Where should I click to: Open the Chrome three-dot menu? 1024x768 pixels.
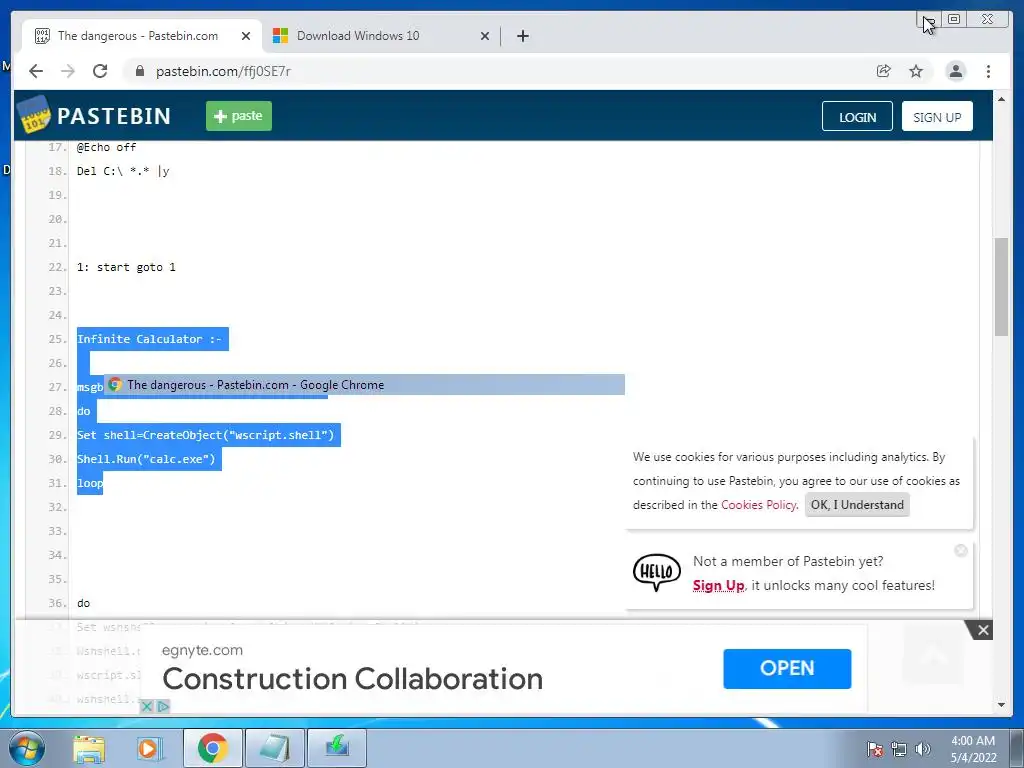(988, 71)
